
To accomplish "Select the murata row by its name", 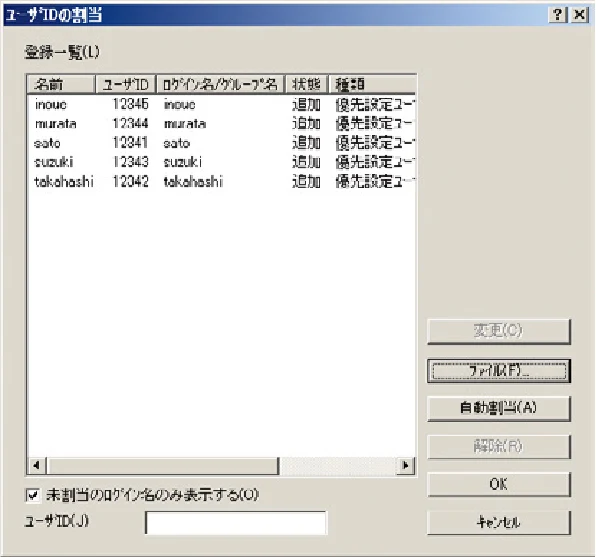I will pos(55,124).
